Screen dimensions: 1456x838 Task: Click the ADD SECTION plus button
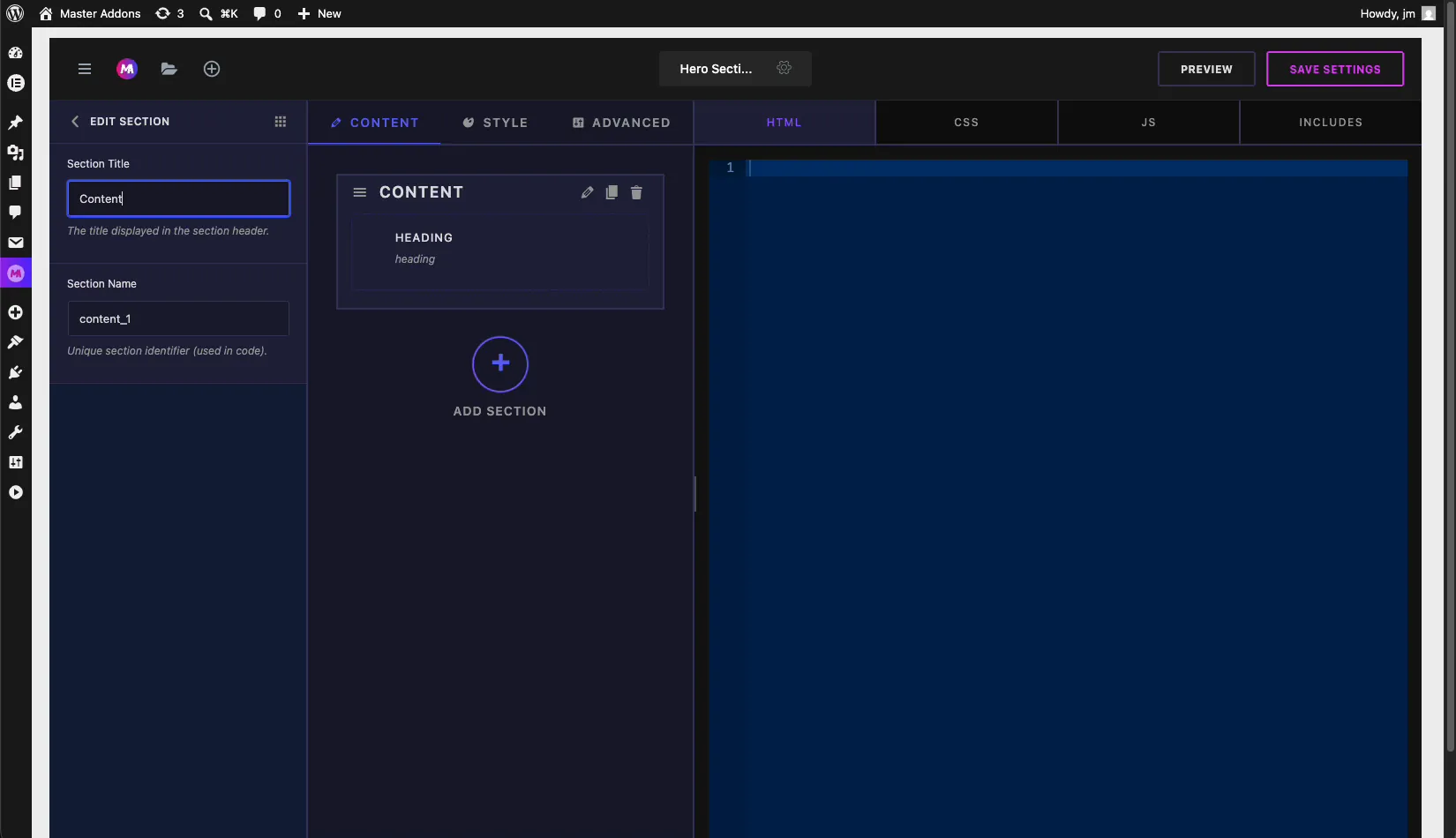[500, 363]
